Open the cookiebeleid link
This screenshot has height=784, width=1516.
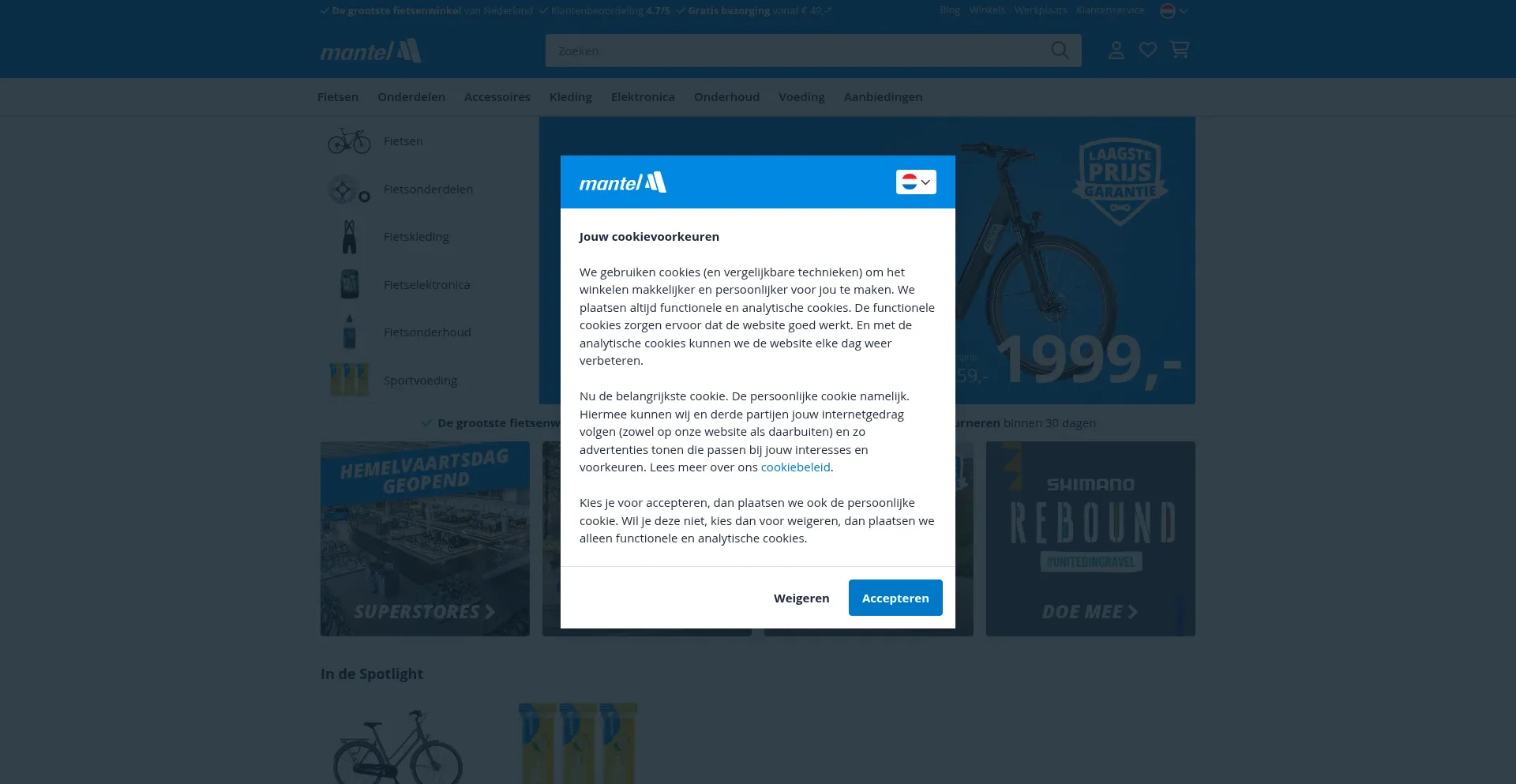[x=795, y=467]
